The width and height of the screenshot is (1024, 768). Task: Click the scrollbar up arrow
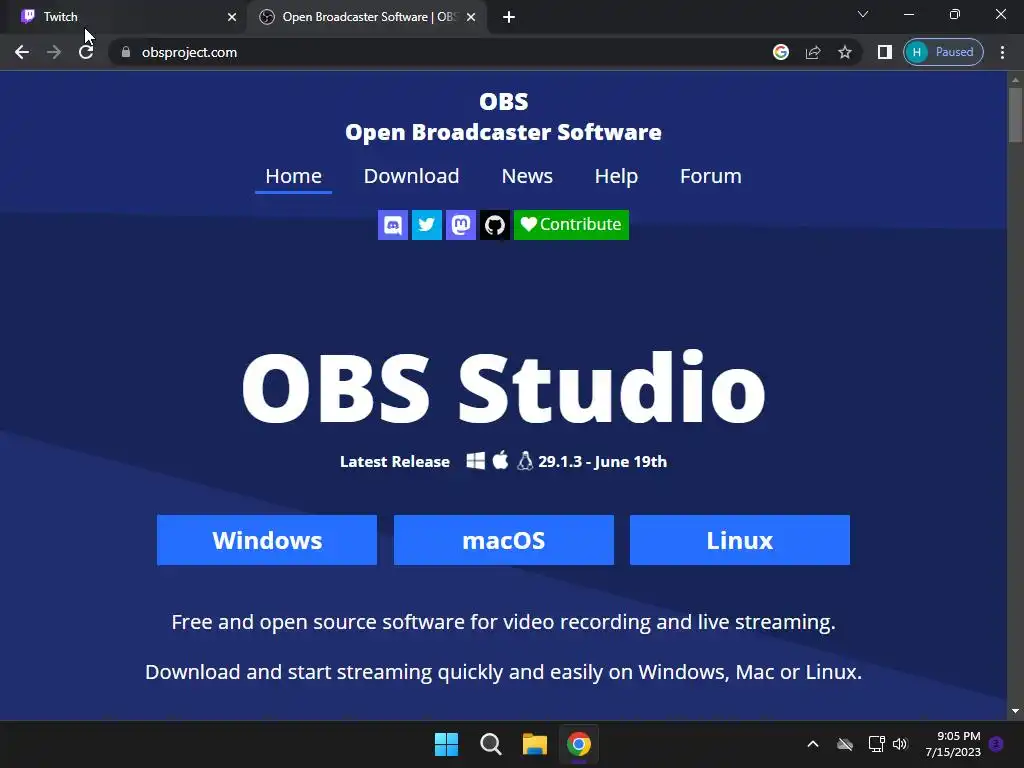[1015, 80]
